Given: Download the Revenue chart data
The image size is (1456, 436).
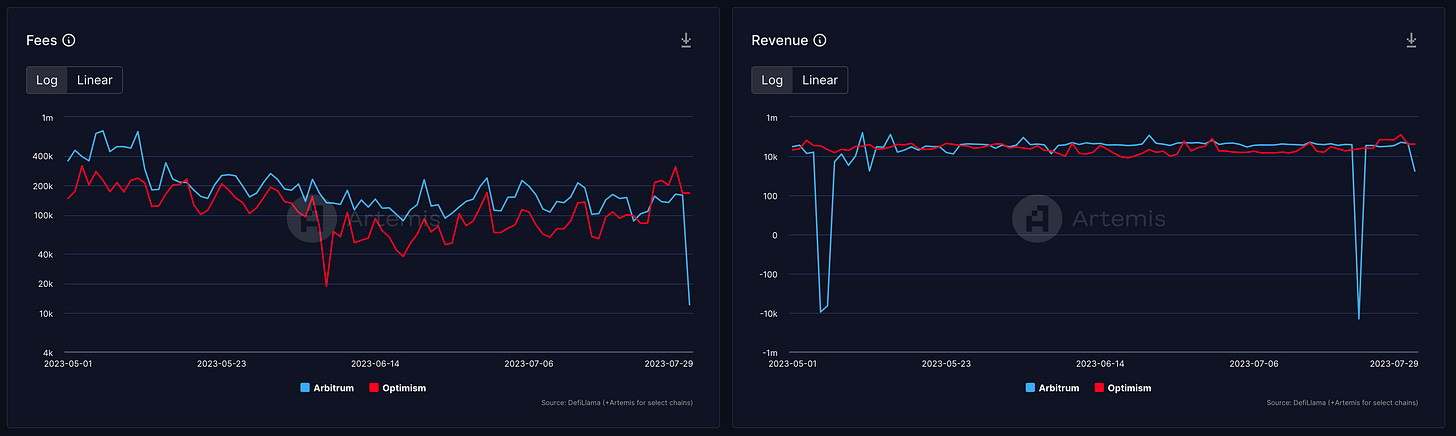Looking at the screenshot, I should click(1411, 40).
